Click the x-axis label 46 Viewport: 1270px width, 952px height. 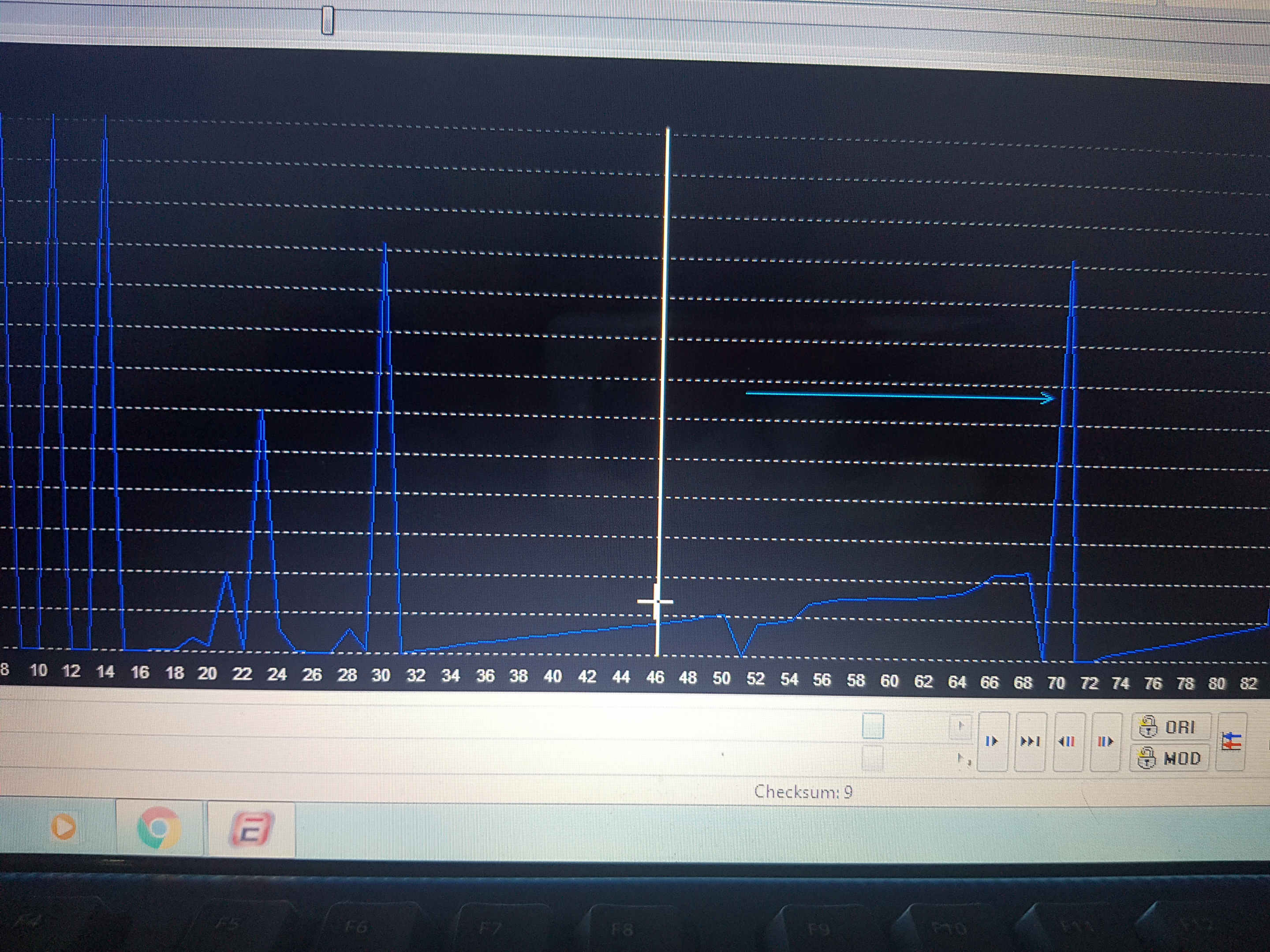click(x=654, y=678)
